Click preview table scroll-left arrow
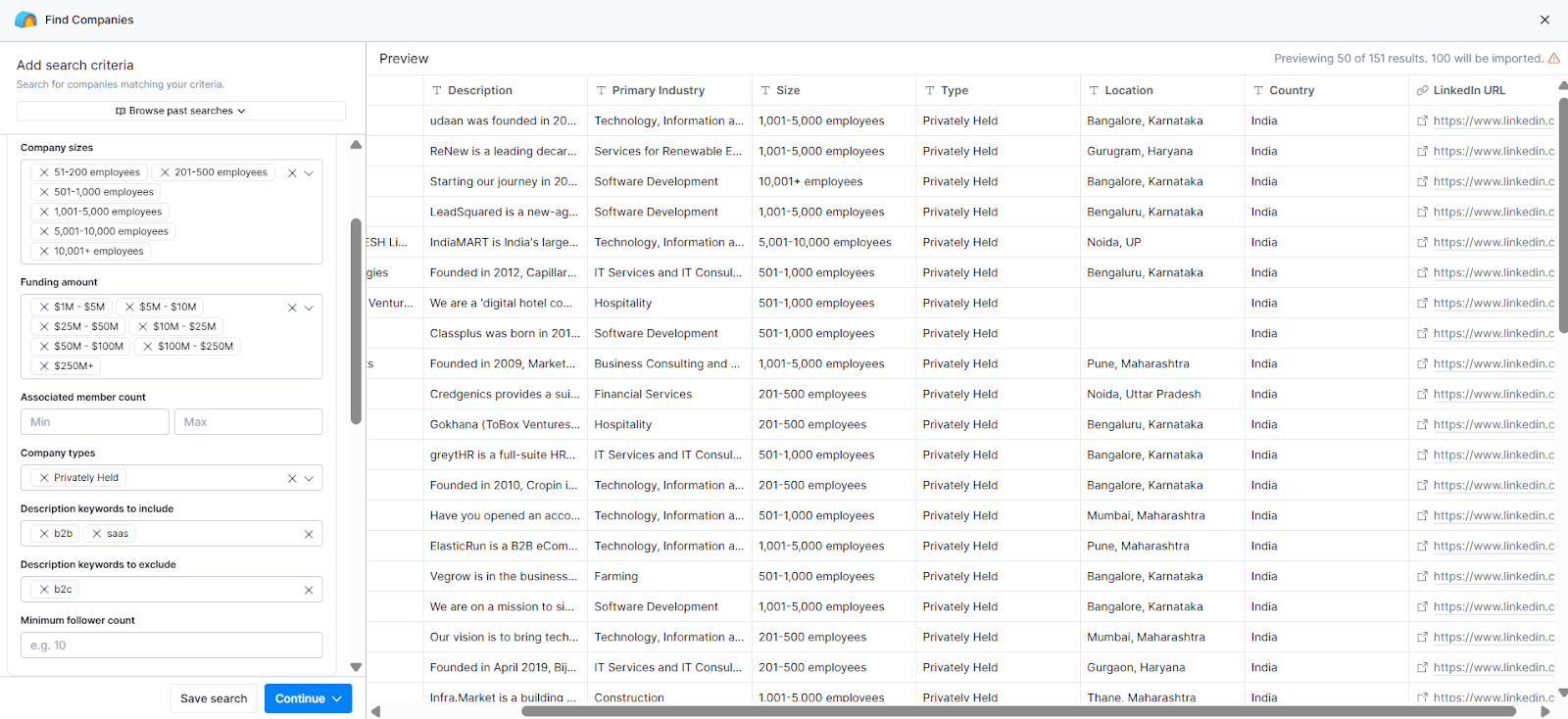Viewport: 1568px width, 719px height. point(375,711)
